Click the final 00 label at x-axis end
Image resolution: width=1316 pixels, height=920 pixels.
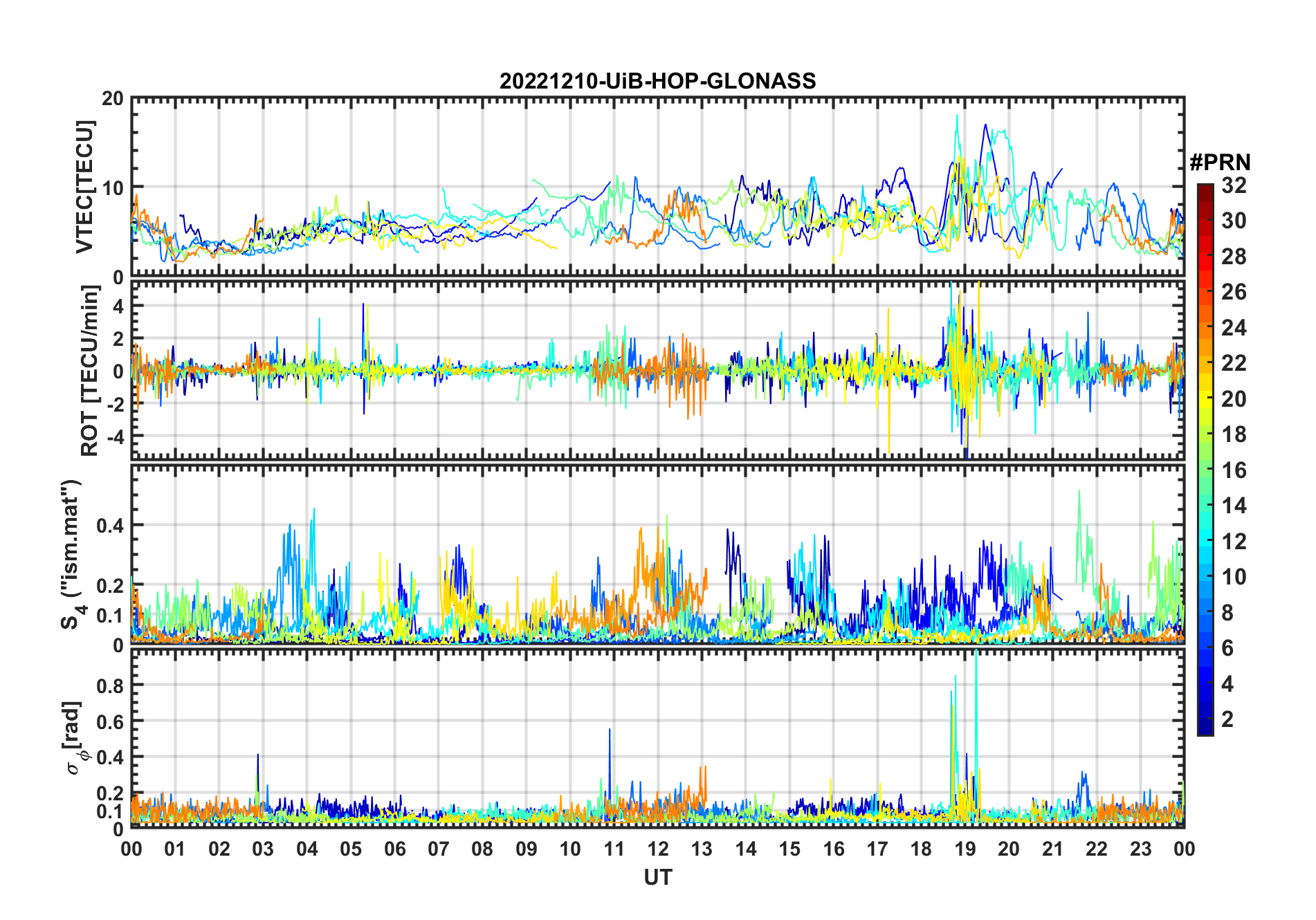click(1184, 849)
